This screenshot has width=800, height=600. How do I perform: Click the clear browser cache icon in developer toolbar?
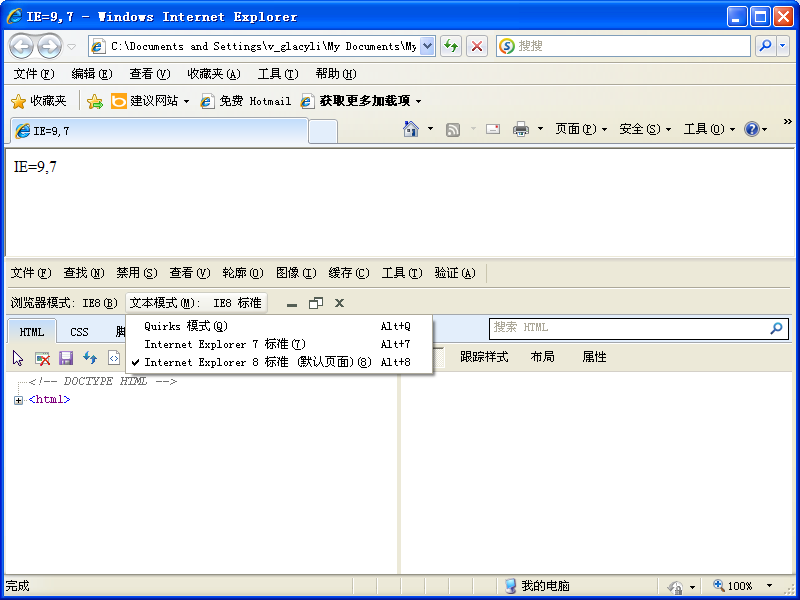(x=42, y=358)
